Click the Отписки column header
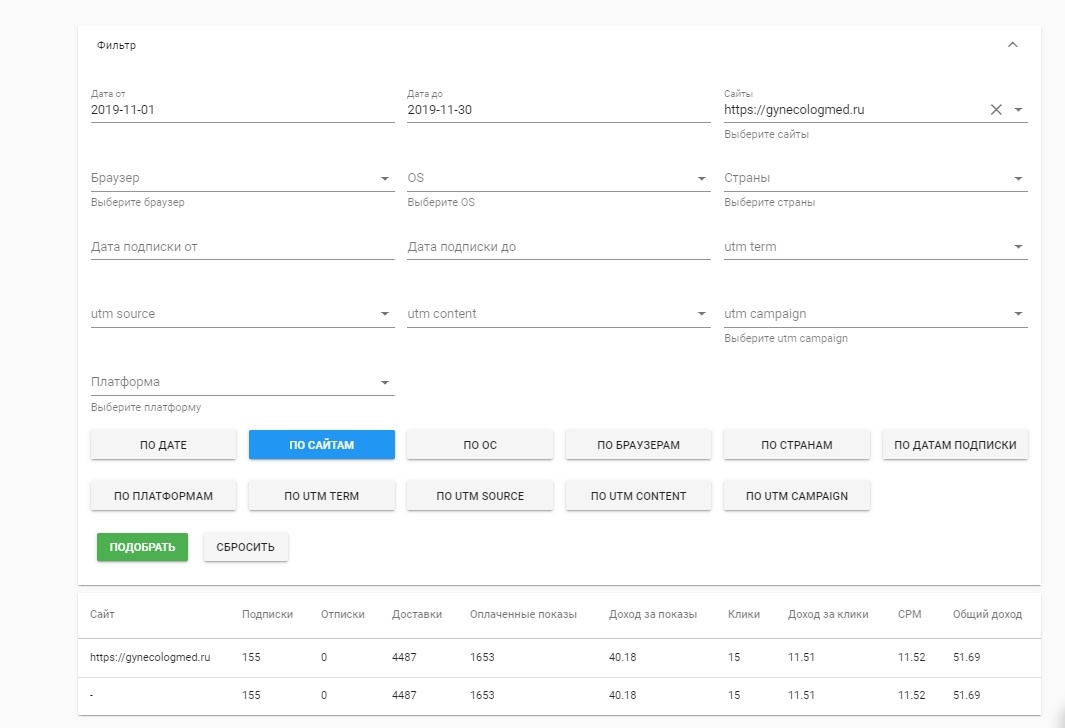The image size is (1065, 728). (x=342, y=614)
